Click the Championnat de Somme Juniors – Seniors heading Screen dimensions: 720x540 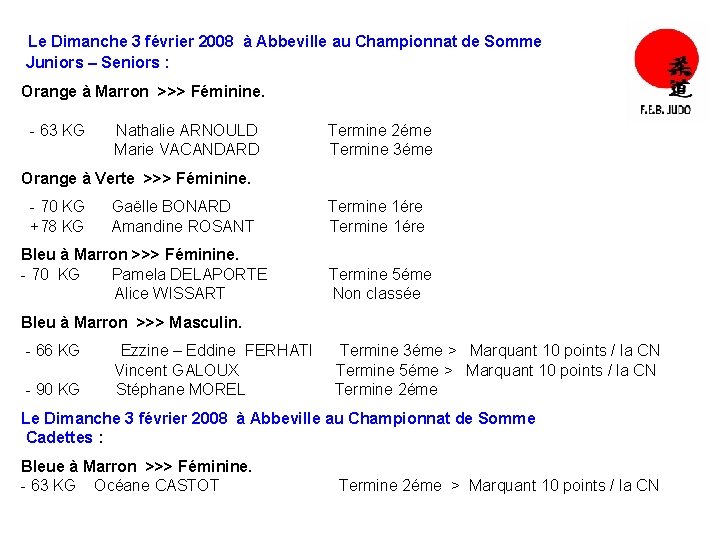284,52
